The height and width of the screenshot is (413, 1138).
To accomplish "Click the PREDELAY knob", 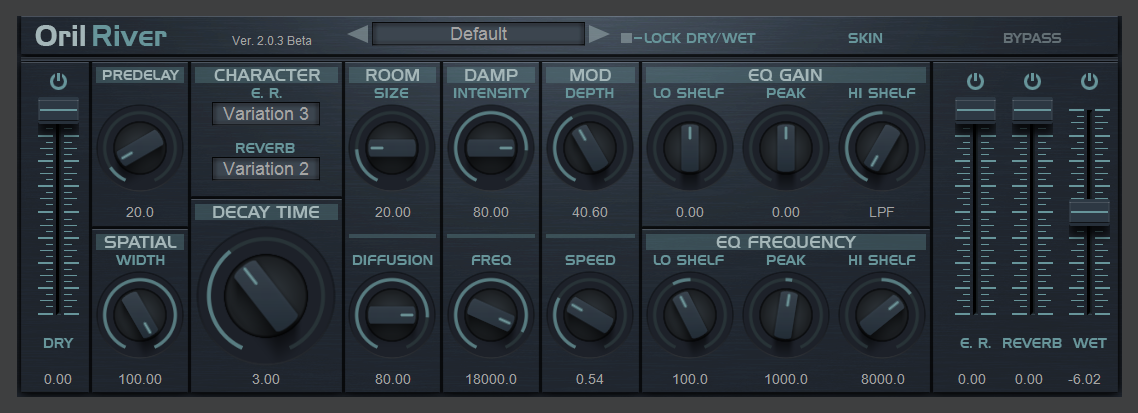I will (x=140, y=148).
